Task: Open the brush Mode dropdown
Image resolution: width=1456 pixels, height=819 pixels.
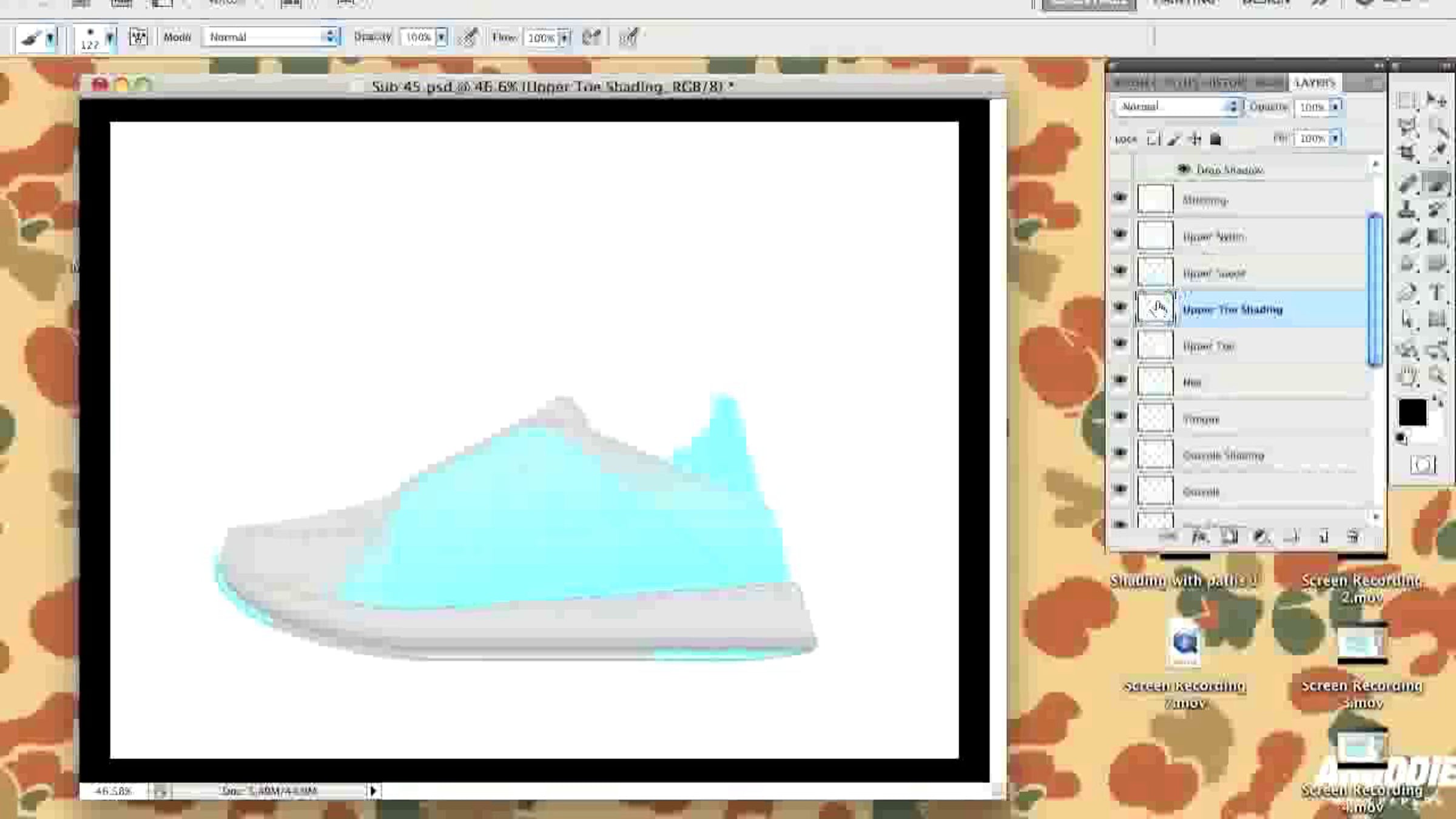Action: tap(271, 38)
